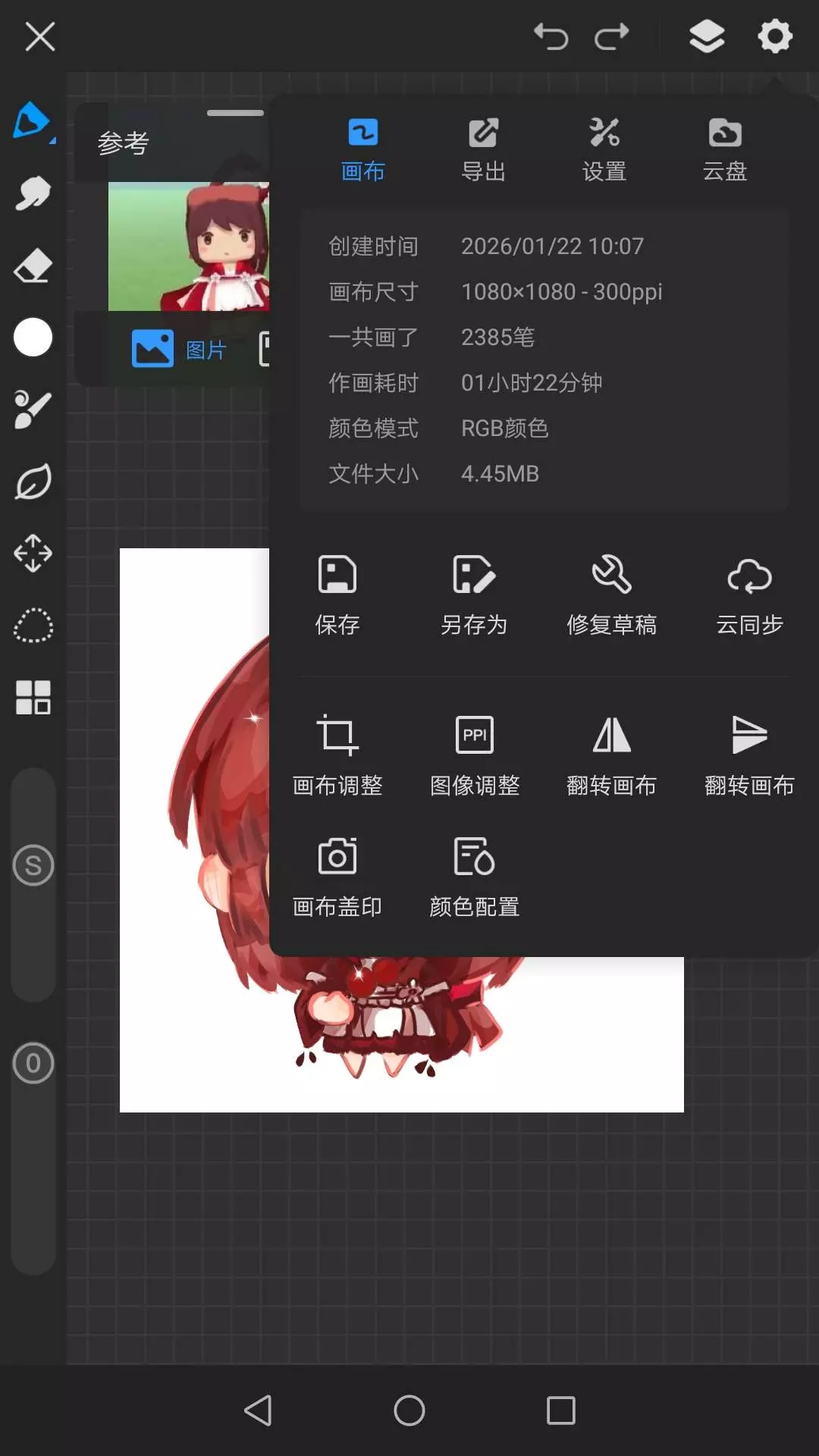The height and width of the screenshot is (1456, 819).
Task: Click the 参考 panel title
Action: pyautogui.click(x=123, y=143)
